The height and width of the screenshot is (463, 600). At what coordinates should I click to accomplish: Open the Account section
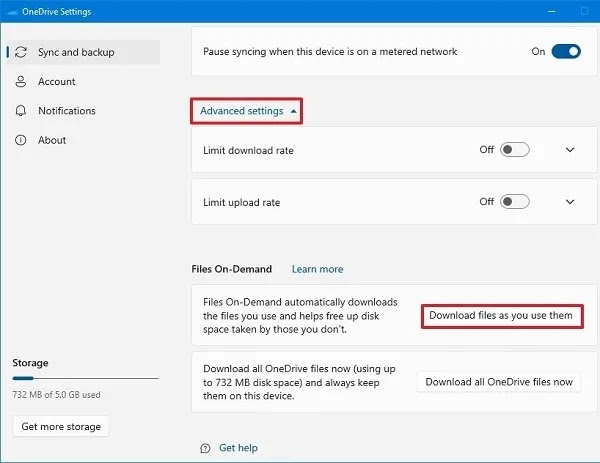pyautogui.click(x=83, y=82)
